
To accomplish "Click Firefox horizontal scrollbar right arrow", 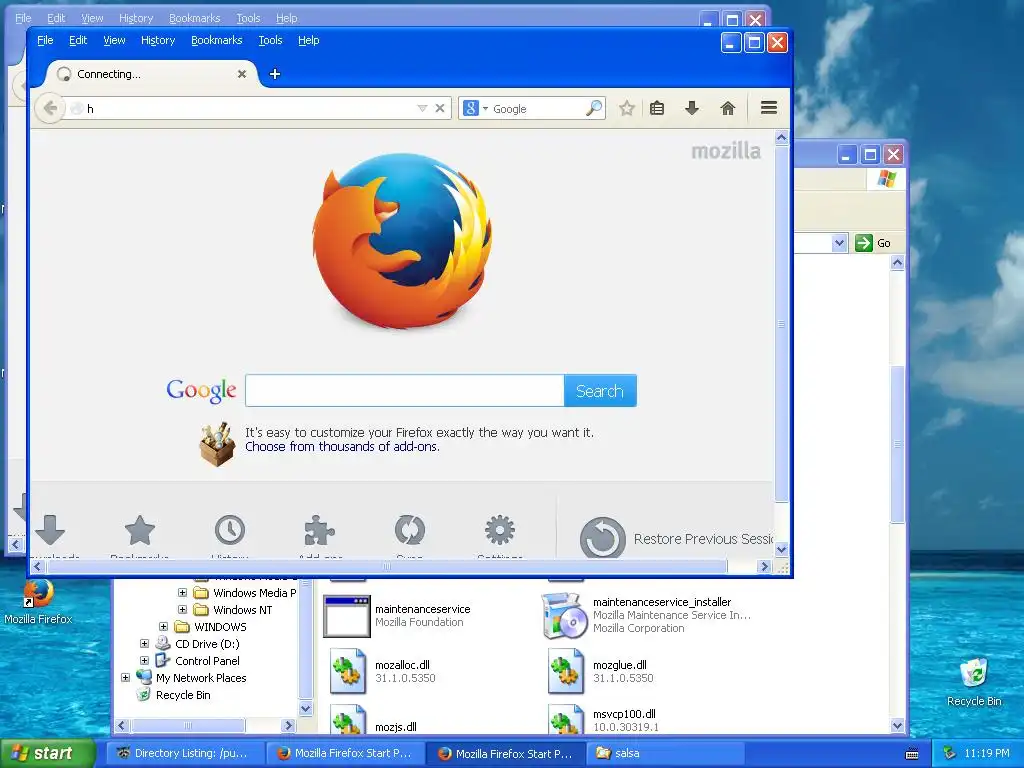I will pyautogui.click(x=764, y=567).
